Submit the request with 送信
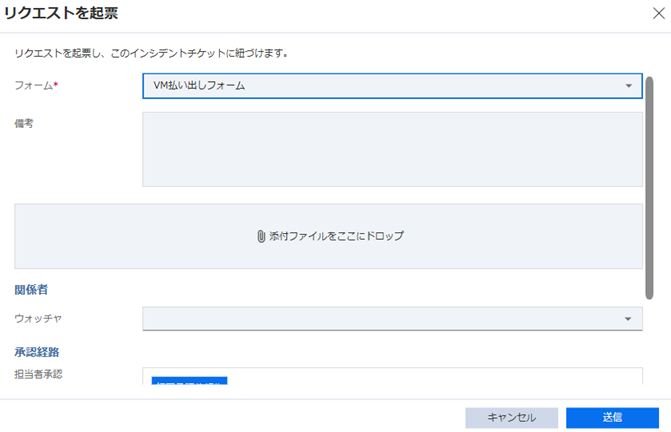671x432 pixels. point(612,417)
